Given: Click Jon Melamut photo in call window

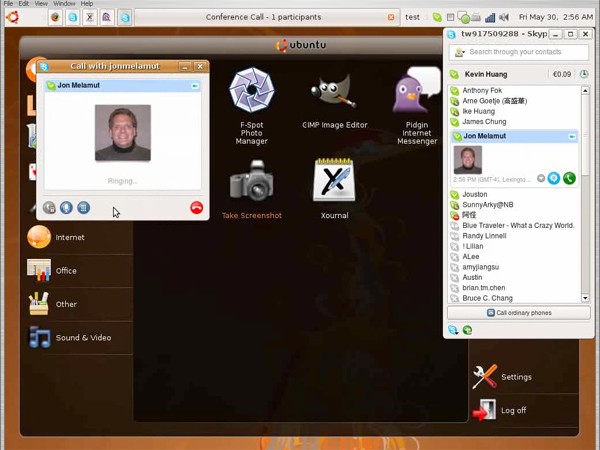Looking at the screenshot, I should [x=123, y=132].
